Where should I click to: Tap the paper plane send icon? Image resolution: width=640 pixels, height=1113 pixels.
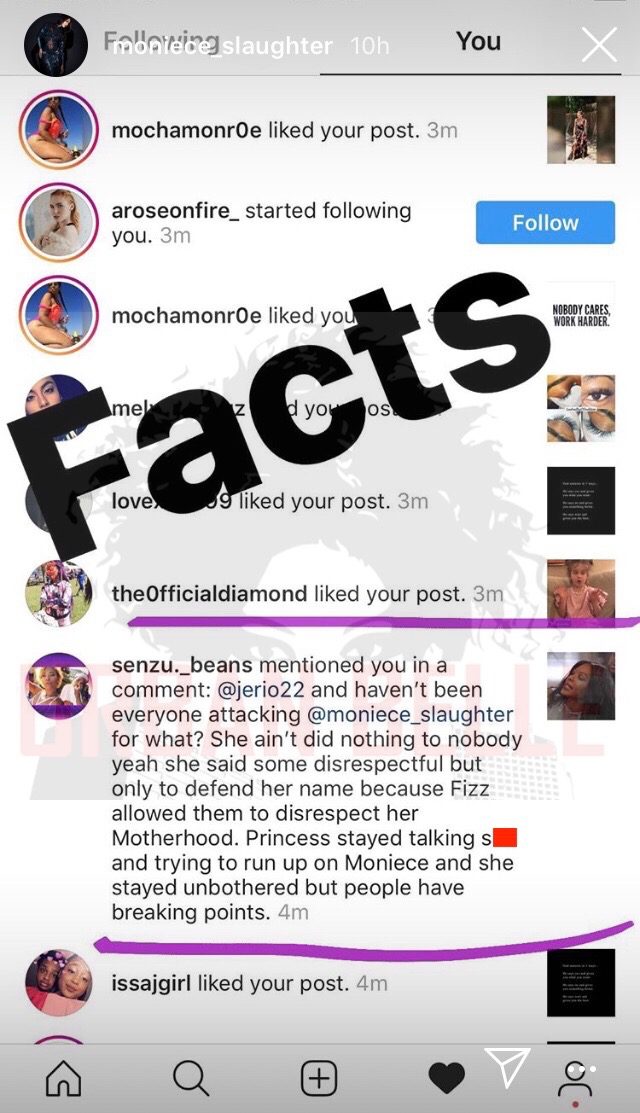[508, 1067]
